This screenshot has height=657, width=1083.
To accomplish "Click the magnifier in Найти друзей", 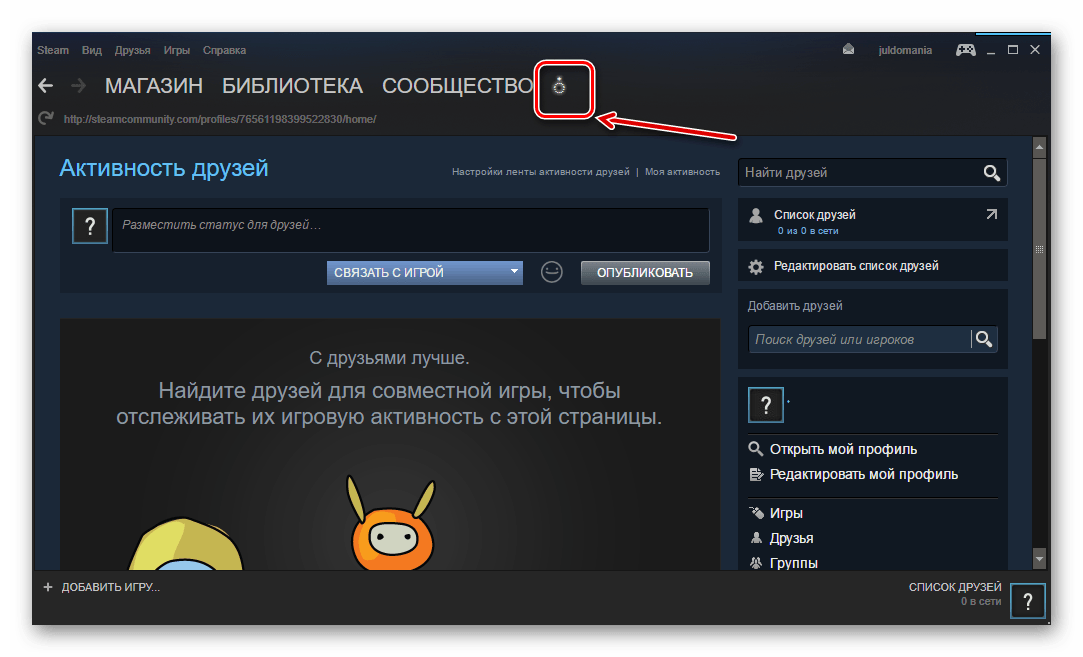I will (992, 173).
